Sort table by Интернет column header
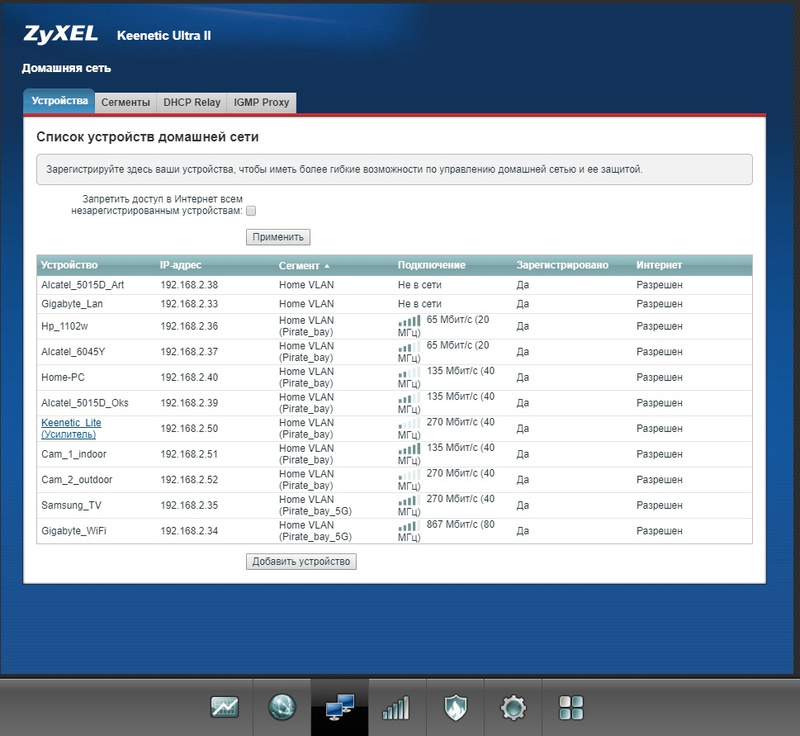Image resolution: width=800 pixels, height=736 pixels. [659, 265]
